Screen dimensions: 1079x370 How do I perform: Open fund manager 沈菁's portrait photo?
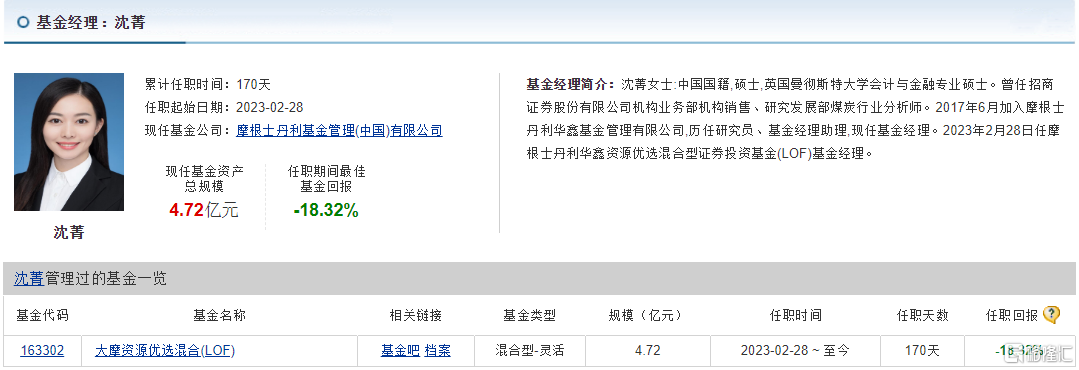[x=69, y=142]
